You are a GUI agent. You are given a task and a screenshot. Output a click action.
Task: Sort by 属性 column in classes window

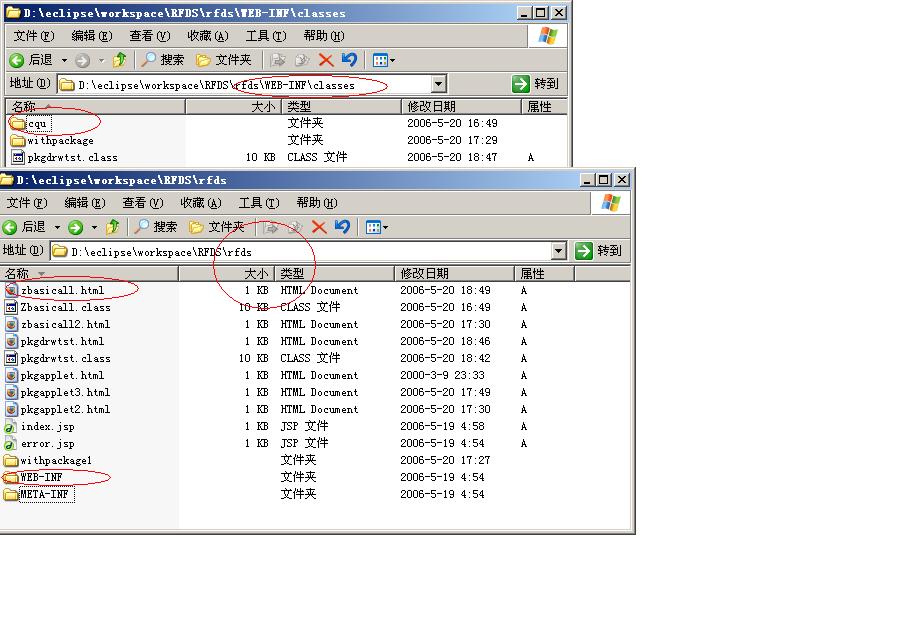point(544,107)
